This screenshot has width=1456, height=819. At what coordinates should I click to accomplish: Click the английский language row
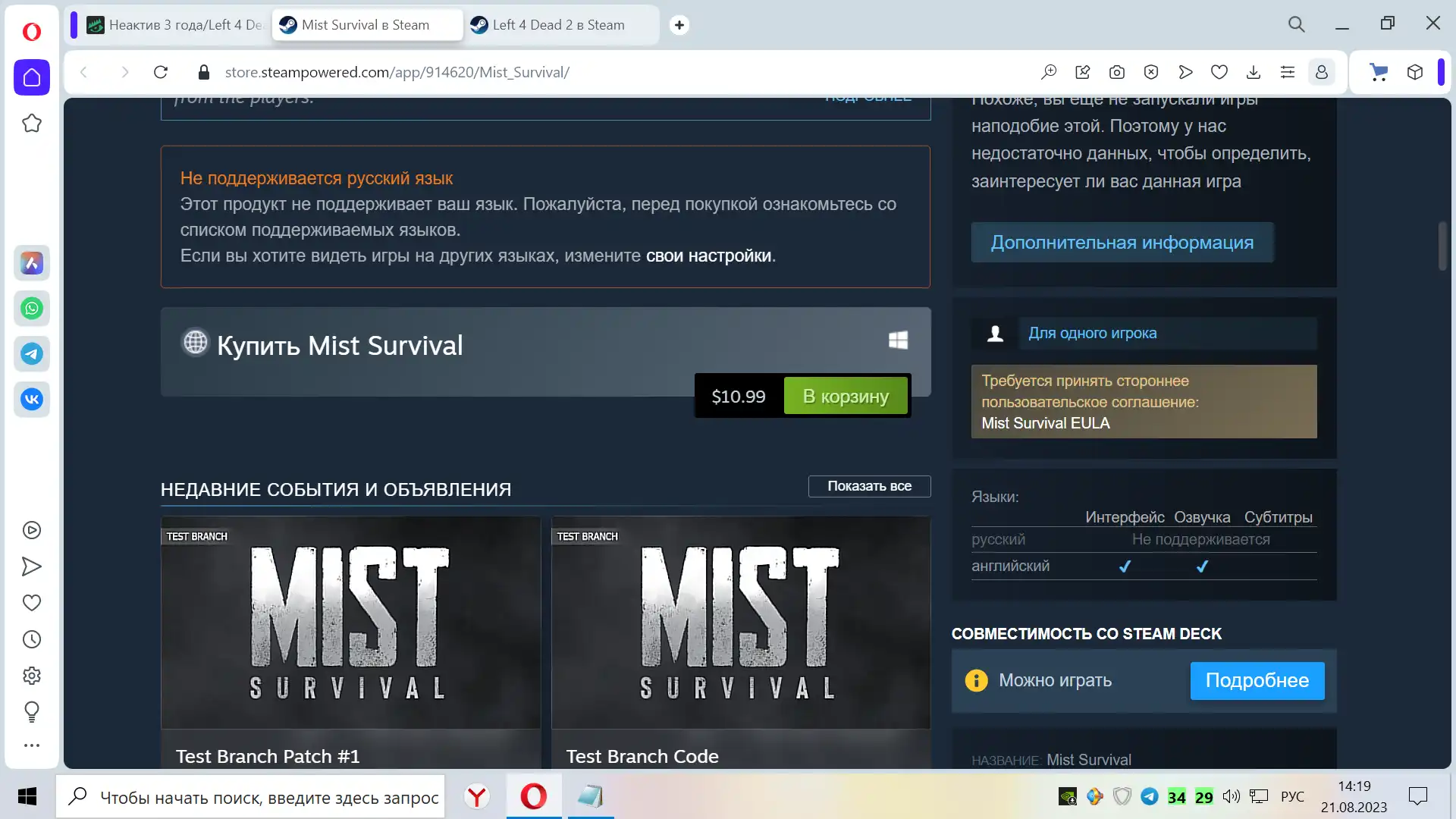click(1144, 566)
